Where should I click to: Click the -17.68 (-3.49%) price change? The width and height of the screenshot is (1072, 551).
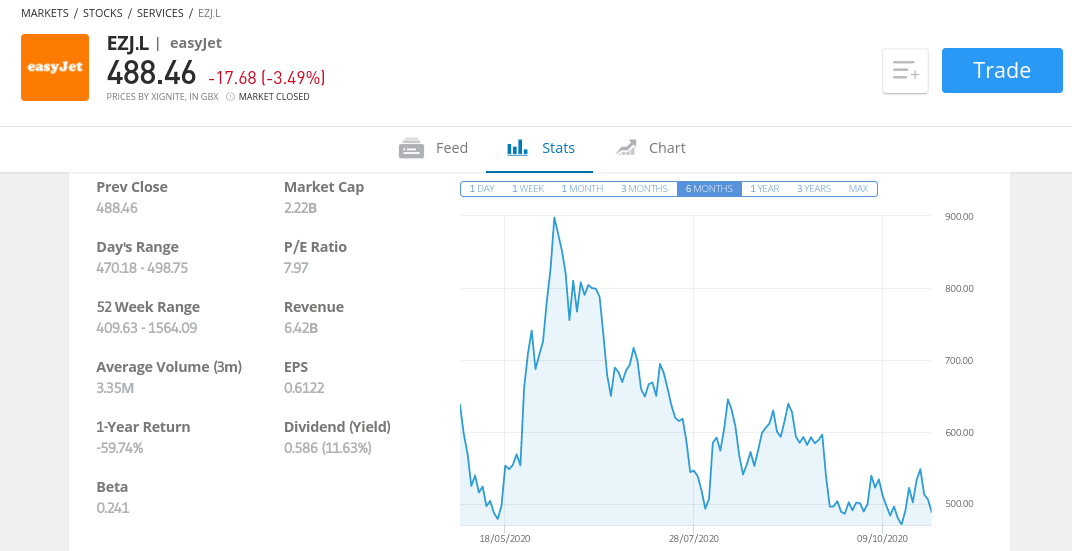point(267,78)
